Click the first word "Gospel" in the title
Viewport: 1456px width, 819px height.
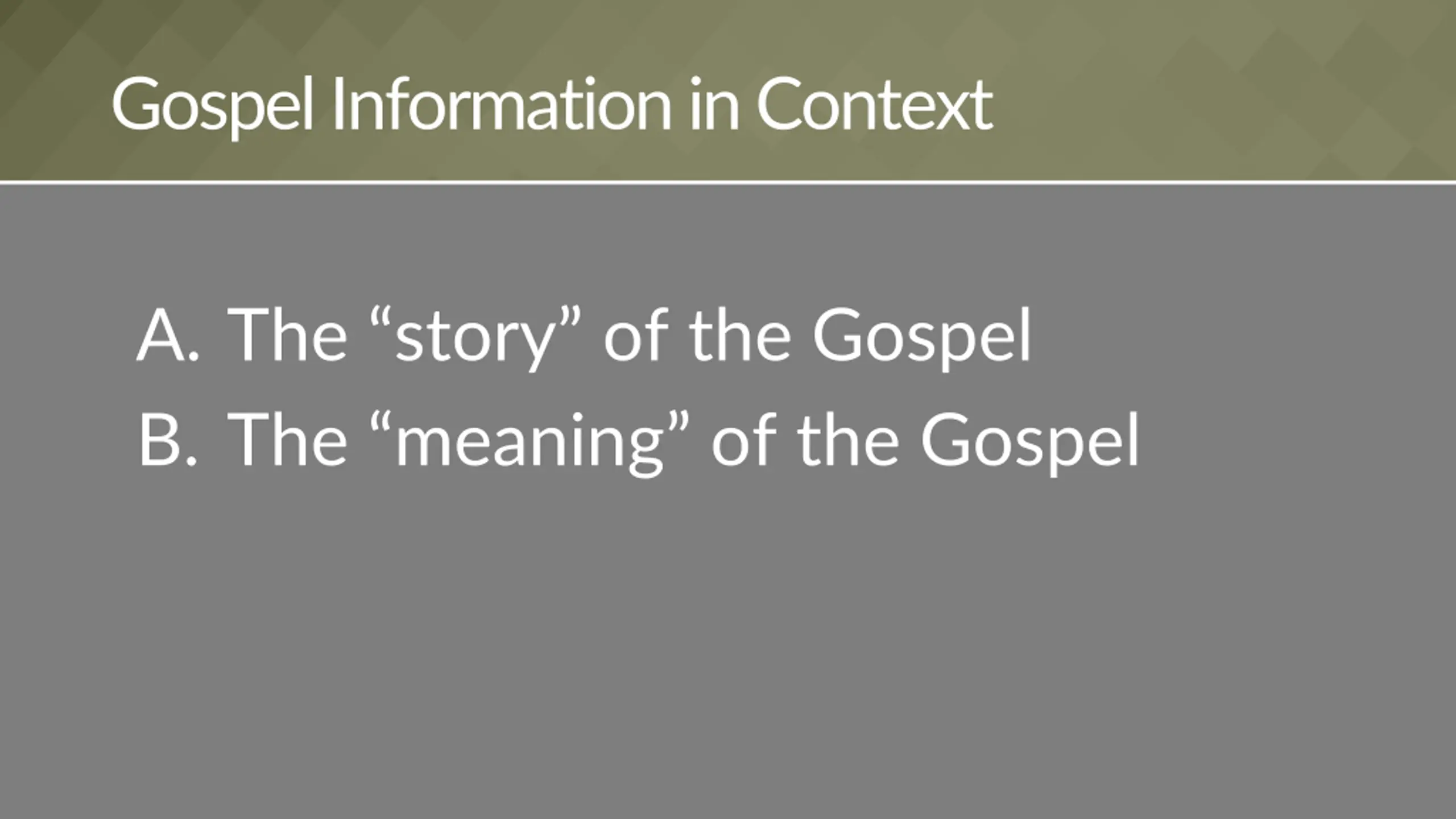point(213,108)
